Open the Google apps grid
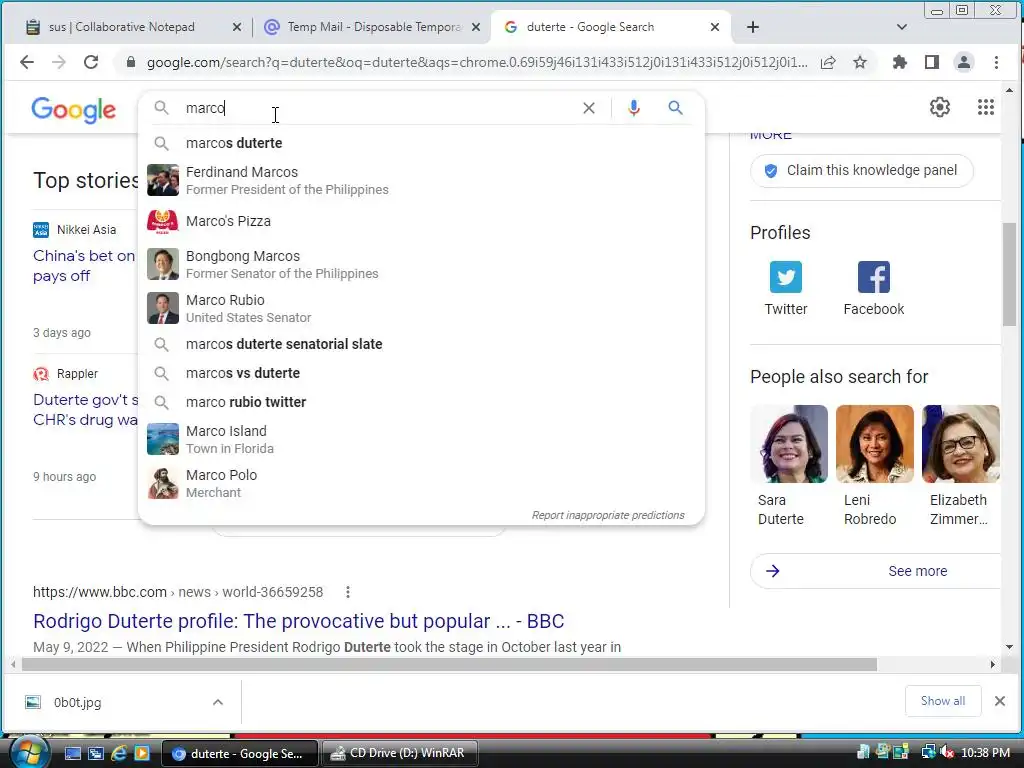Image resolution: width=1024 pixels, height=768 pixels. tap(985, 107)
